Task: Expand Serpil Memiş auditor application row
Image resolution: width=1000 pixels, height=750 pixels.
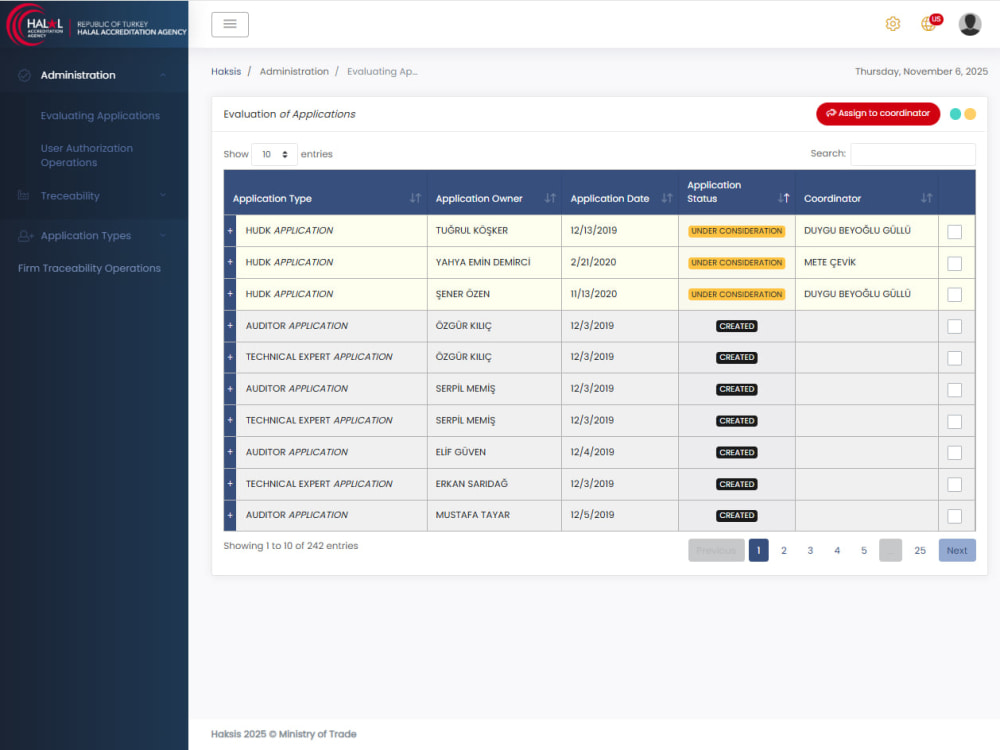Action: pos(230,388)
